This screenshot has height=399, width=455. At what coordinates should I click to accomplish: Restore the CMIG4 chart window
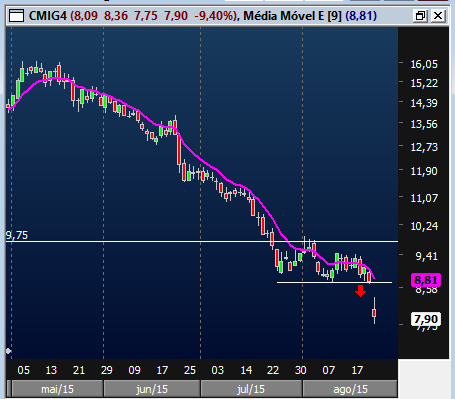[x=420, y=16]
